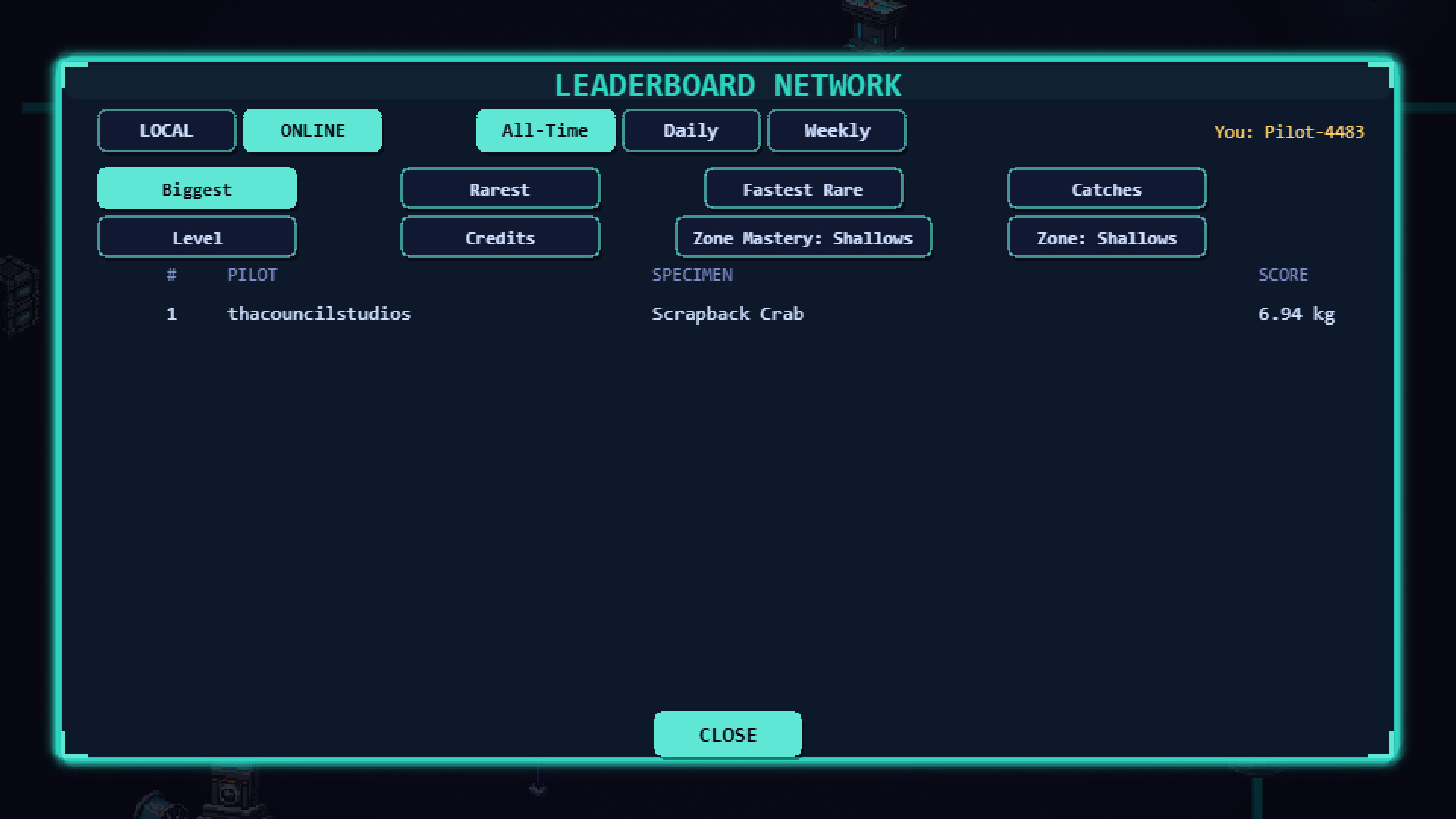Switch to the Daily rankings
1456x819 pixels.
click(x=691, y=130)
